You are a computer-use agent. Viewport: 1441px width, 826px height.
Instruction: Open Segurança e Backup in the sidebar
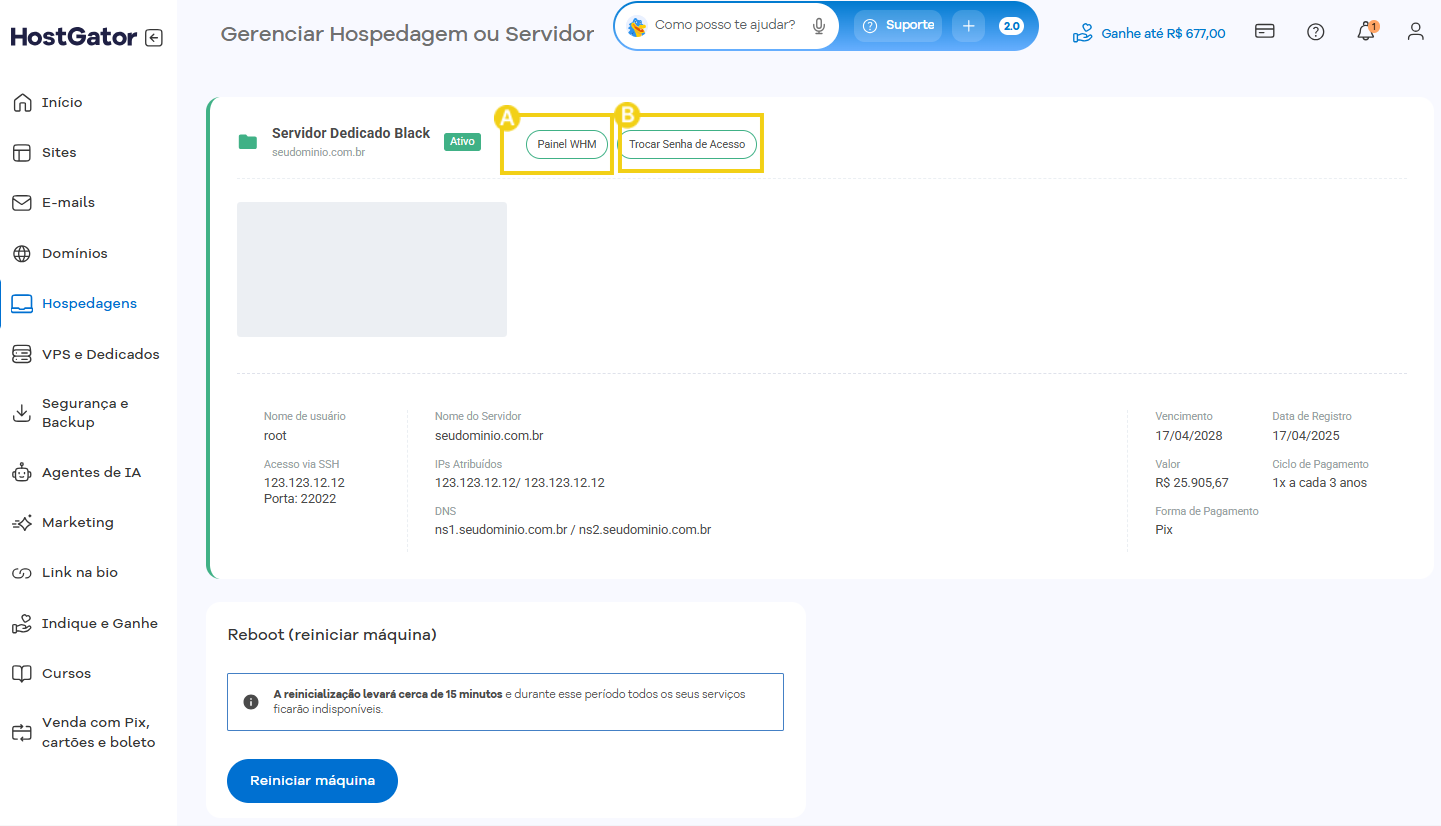click(85, 413)
